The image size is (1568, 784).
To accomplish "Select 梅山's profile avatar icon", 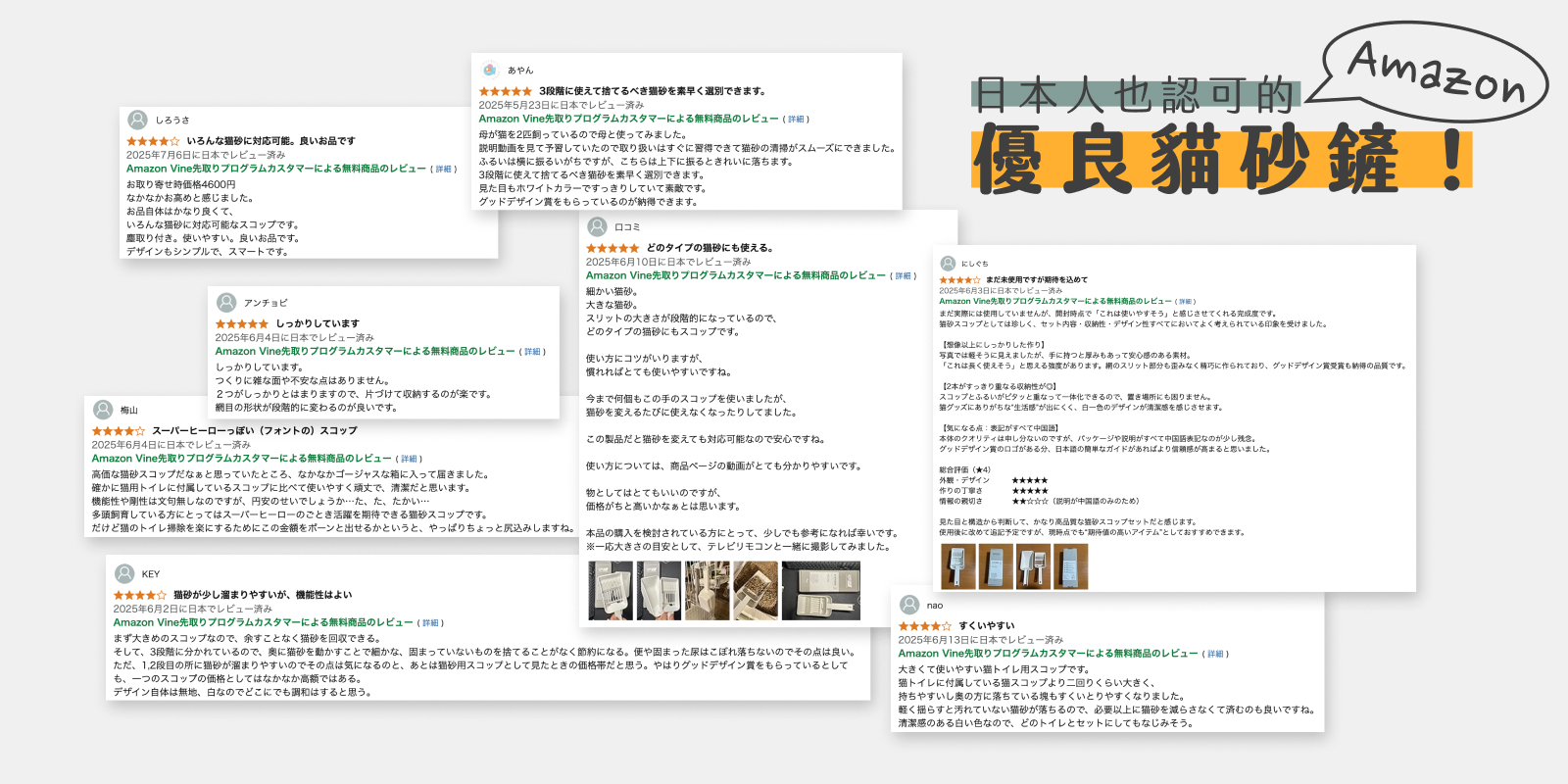I will (x=103, y=410).
